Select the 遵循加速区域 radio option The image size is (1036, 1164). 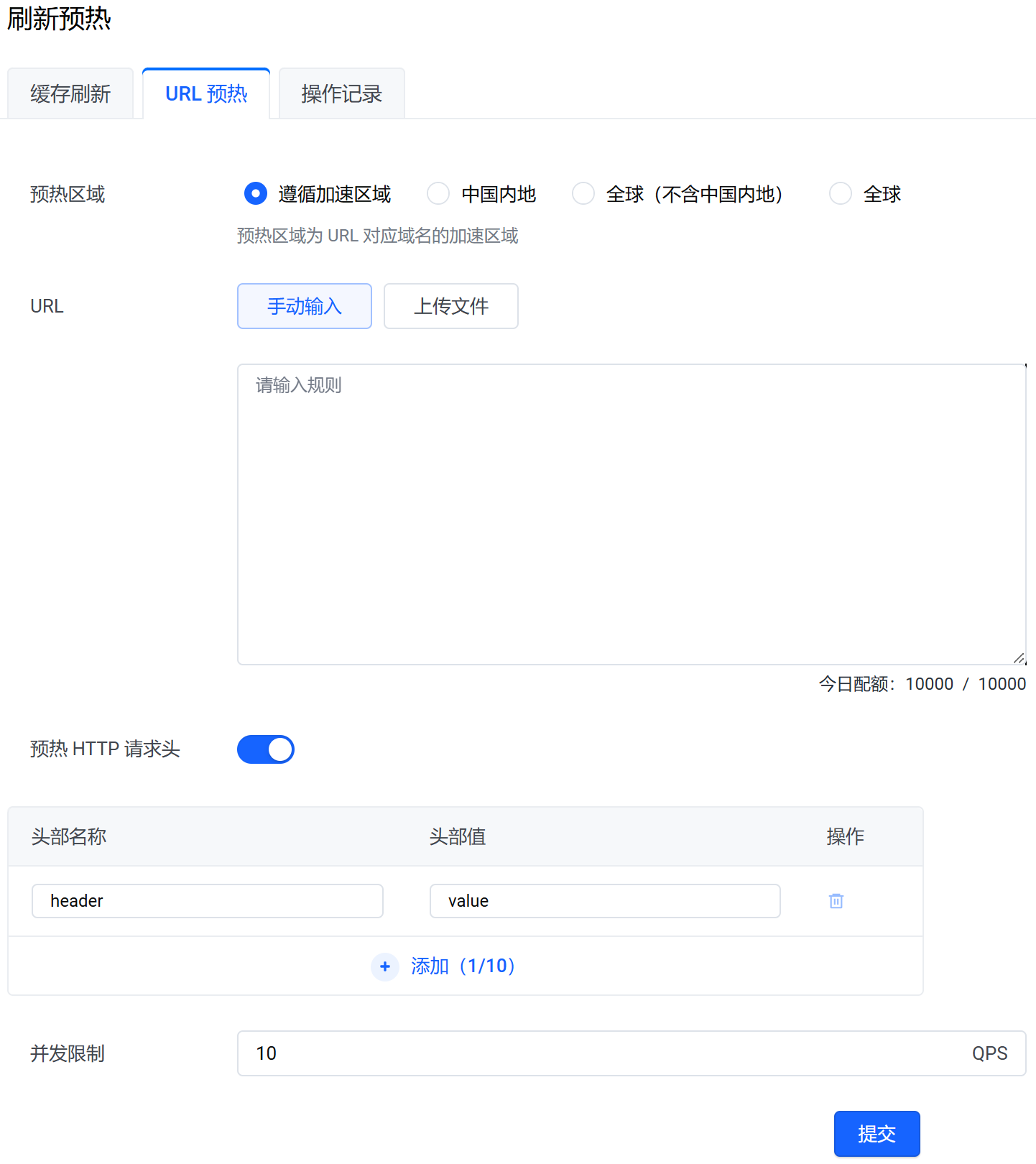click(256, 194)
